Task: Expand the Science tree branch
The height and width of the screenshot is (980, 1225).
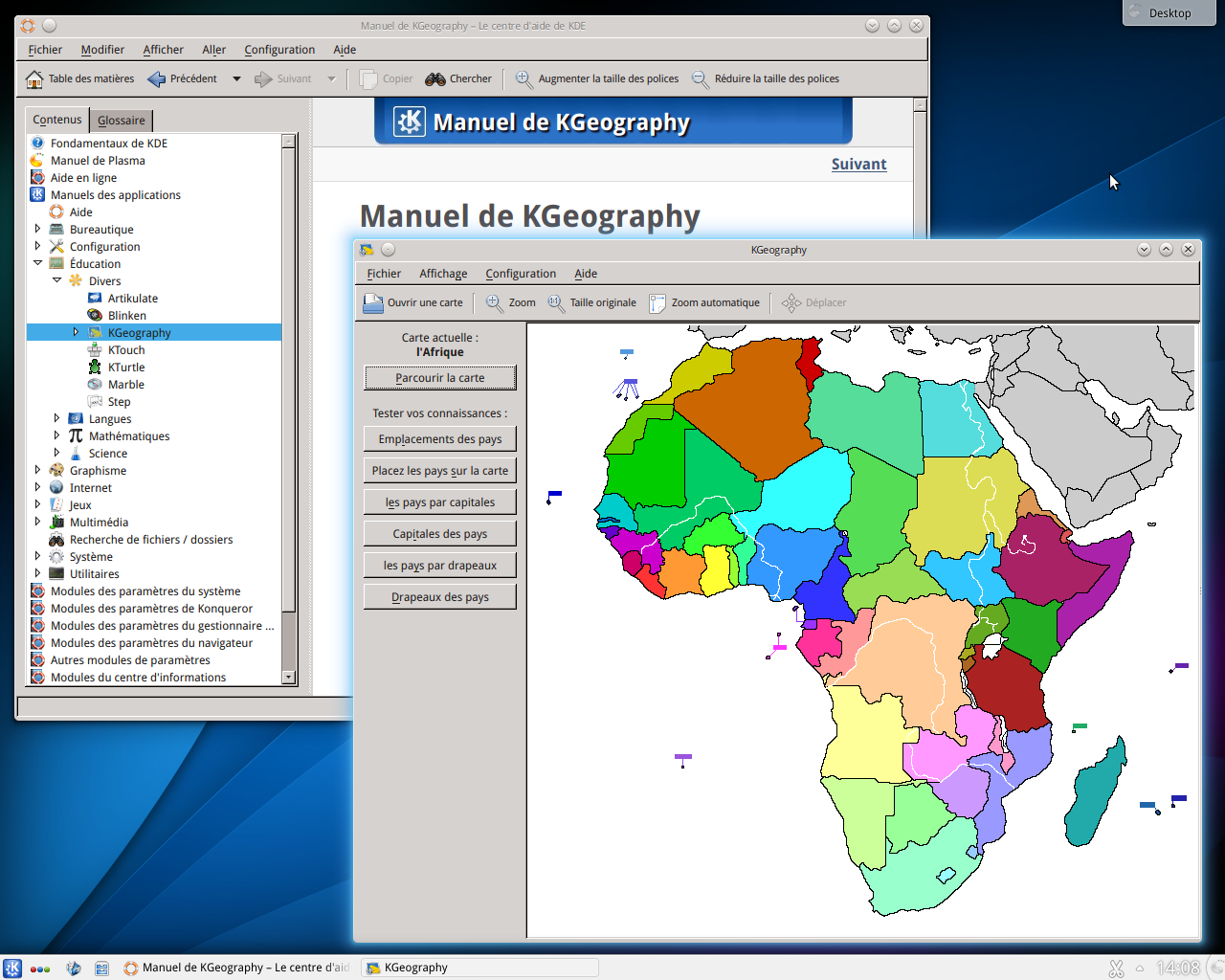Action: pos(56,453)
